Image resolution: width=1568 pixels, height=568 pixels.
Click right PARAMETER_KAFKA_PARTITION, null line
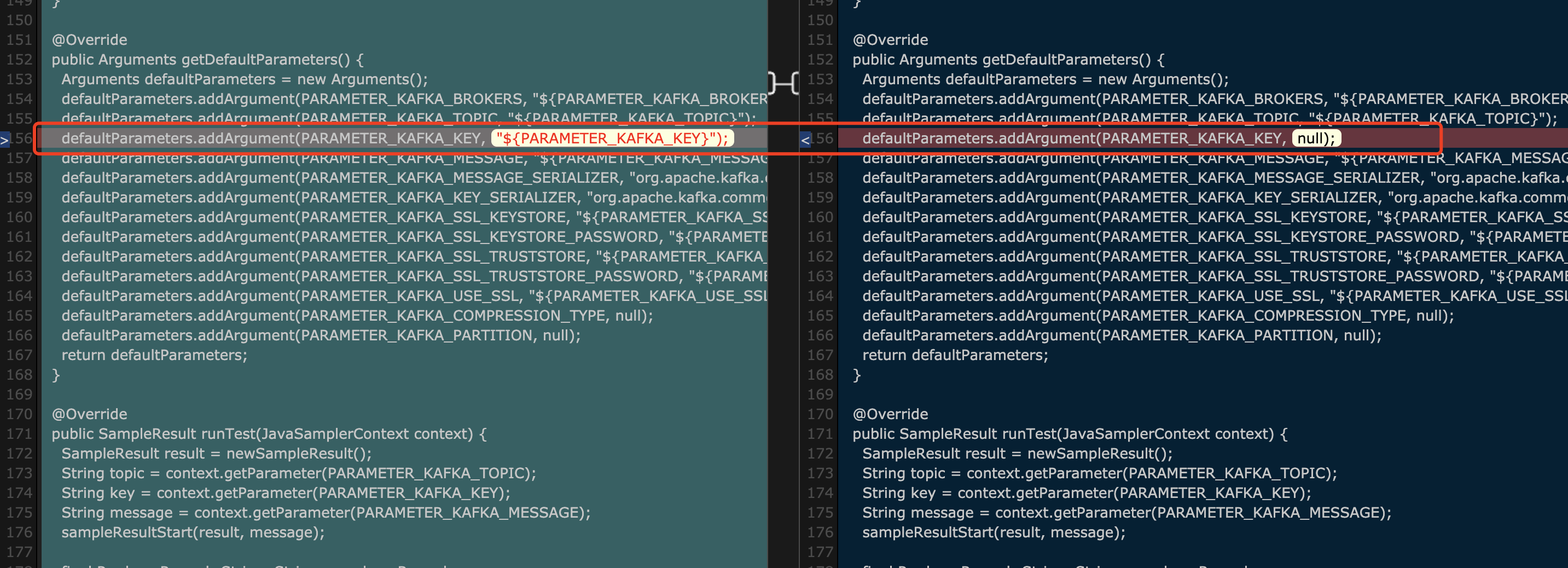1122,335
